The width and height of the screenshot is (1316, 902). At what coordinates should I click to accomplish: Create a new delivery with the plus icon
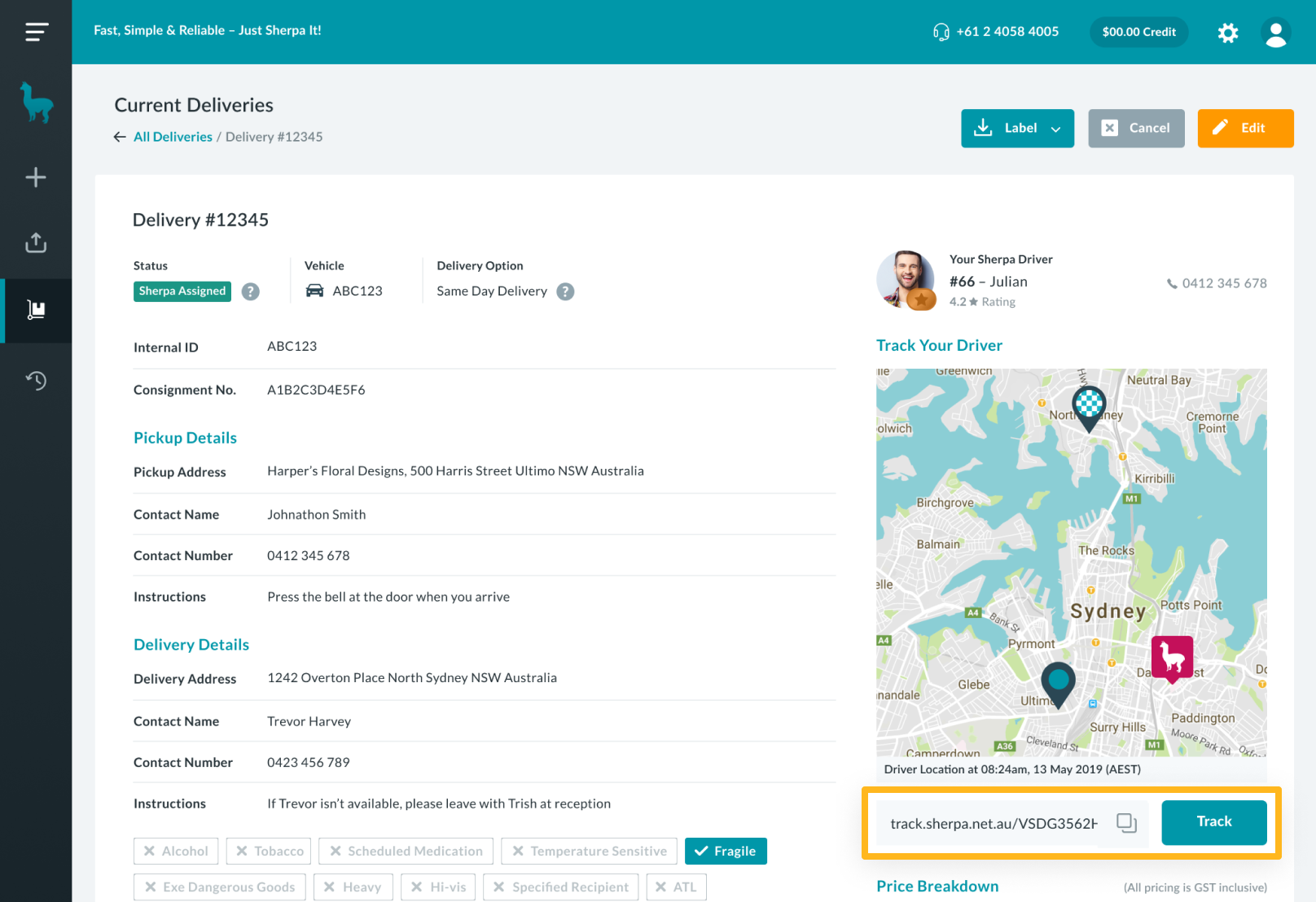(36, 177)
